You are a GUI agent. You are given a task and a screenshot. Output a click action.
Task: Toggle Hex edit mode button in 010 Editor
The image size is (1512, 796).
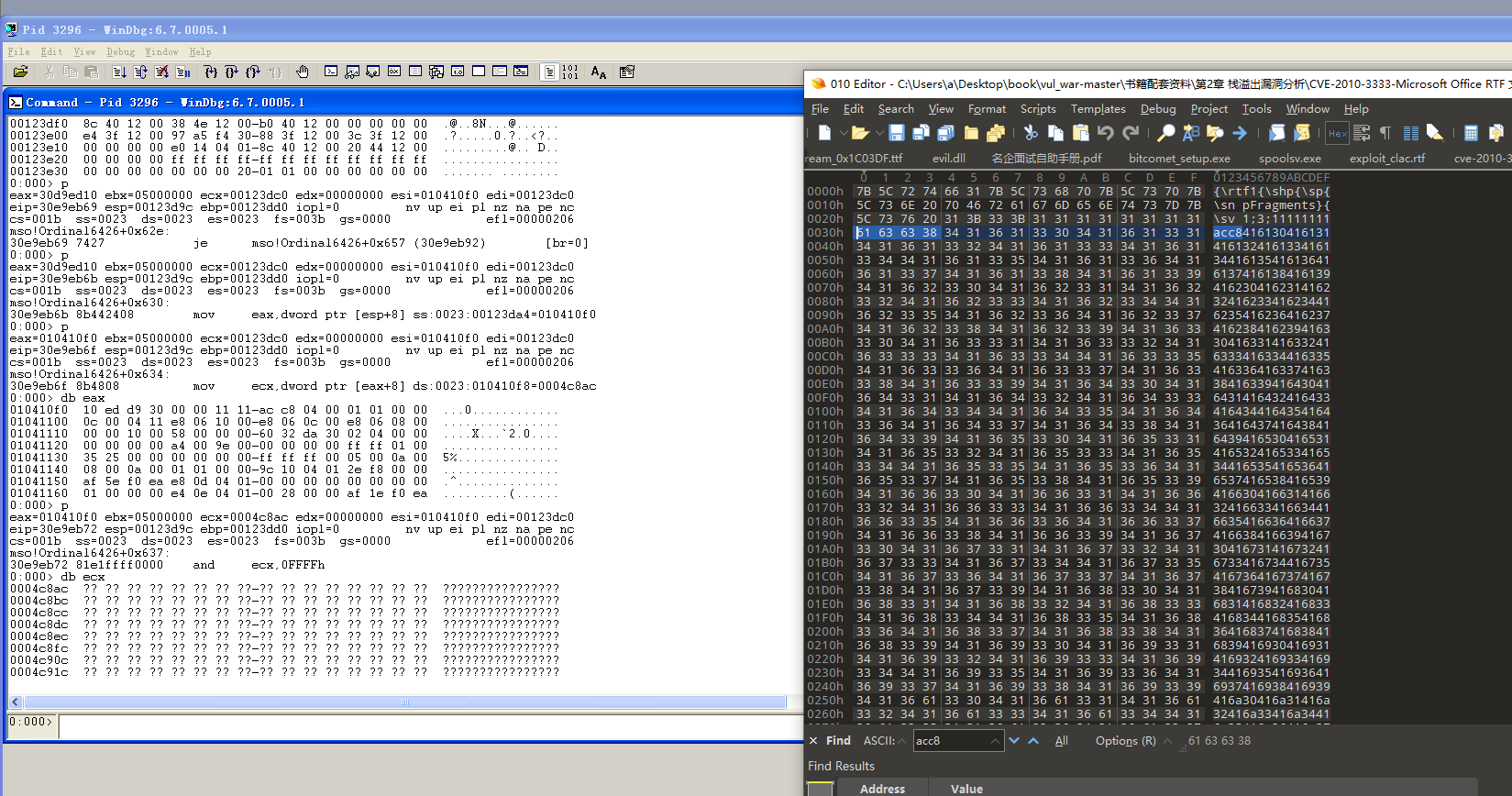[1337, 133]
